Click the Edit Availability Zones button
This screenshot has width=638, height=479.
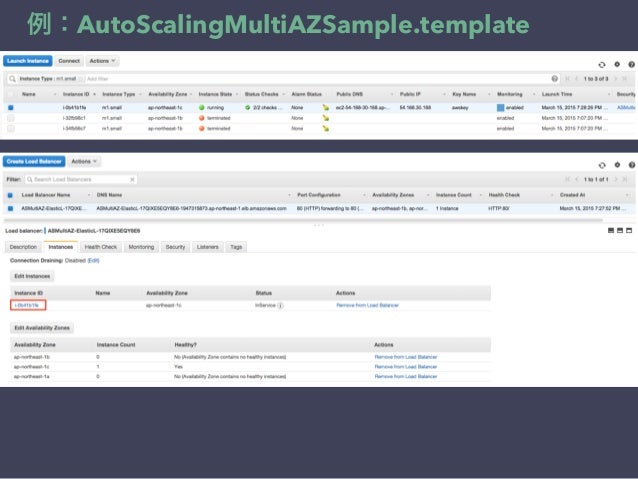(x=42, y=328)
